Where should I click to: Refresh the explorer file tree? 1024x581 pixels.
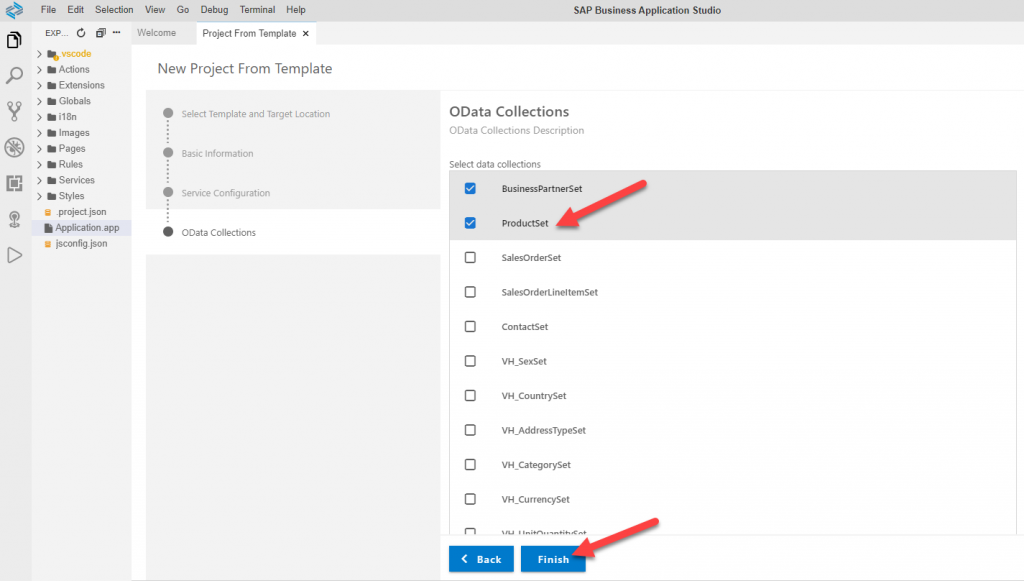click(81, 33)
